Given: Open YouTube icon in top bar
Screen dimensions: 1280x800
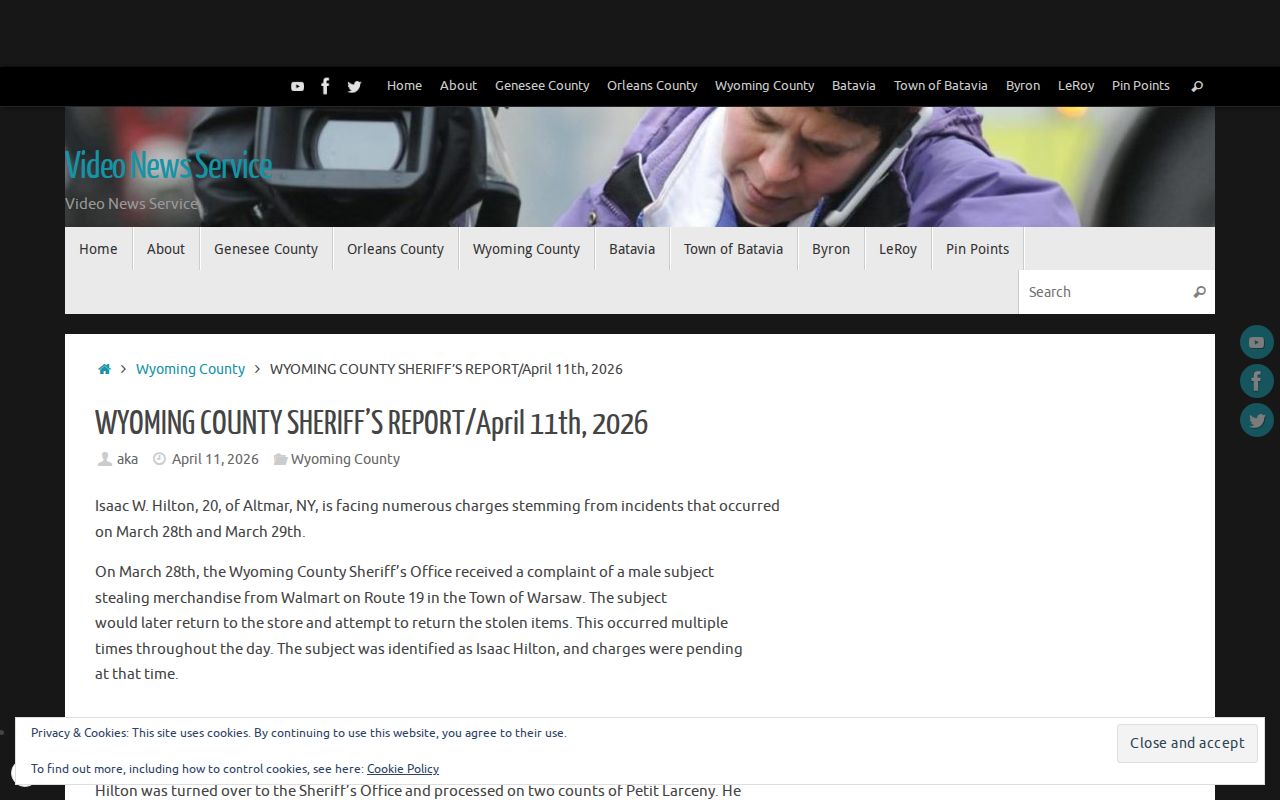Looking at the screenshot, I should pyautogui.click(x=297, y=86).
